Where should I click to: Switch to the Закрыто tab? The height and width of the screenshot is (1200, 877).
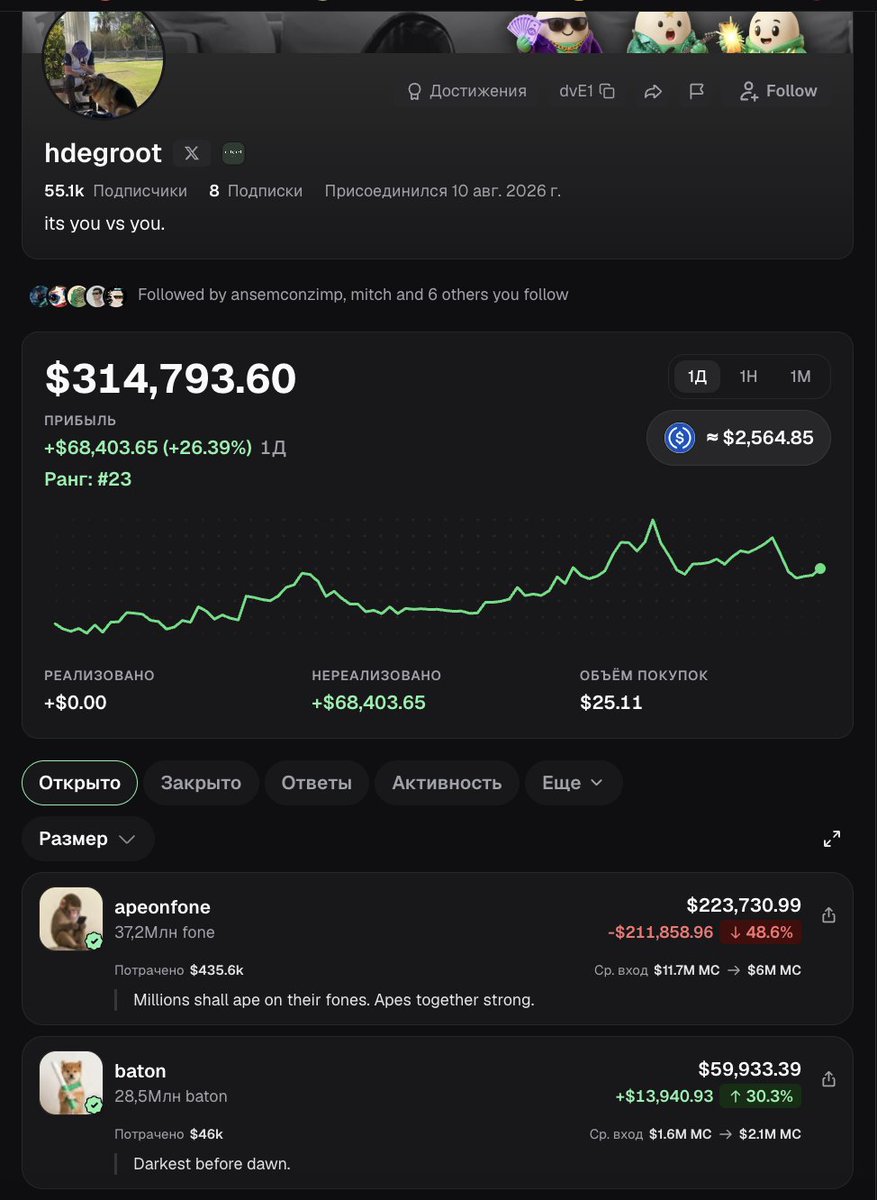[201, 783]
